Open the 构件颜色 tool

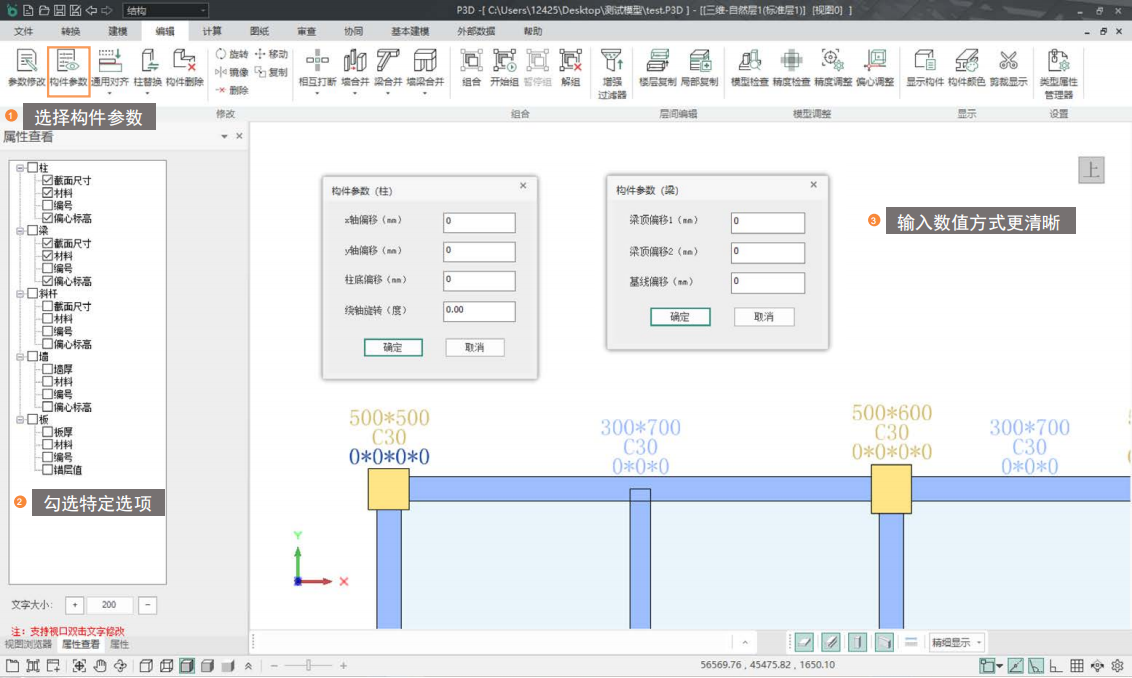coord(966,64)
